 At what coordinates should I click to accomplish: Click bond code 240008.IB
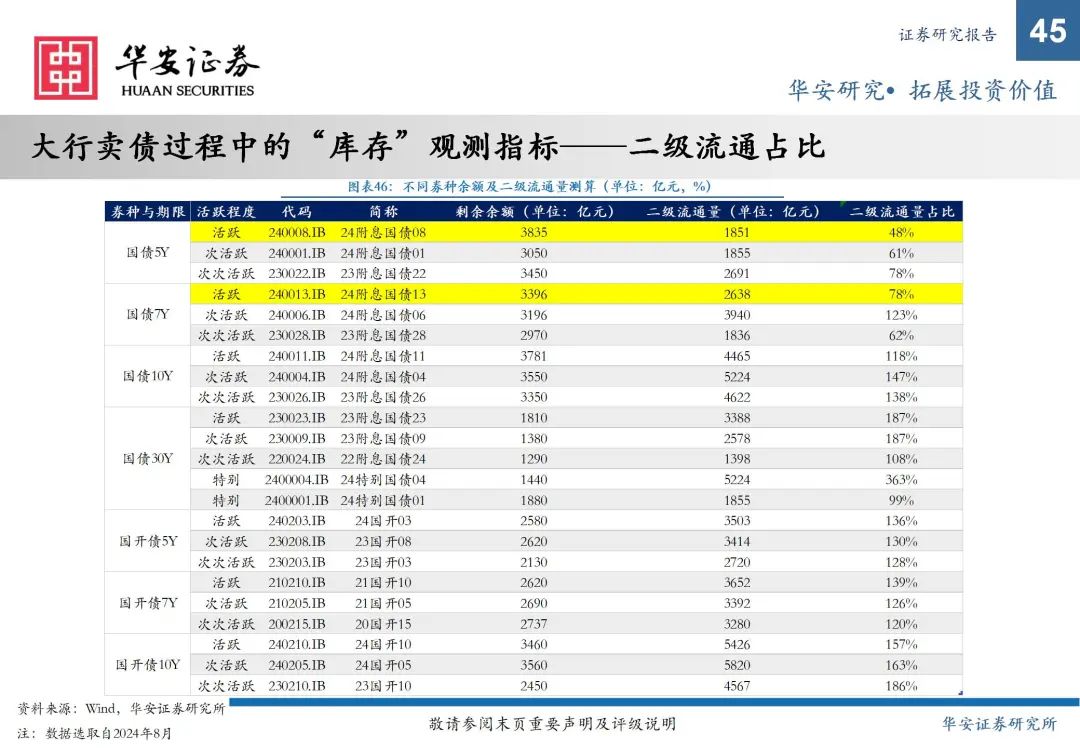coord(297,233)
